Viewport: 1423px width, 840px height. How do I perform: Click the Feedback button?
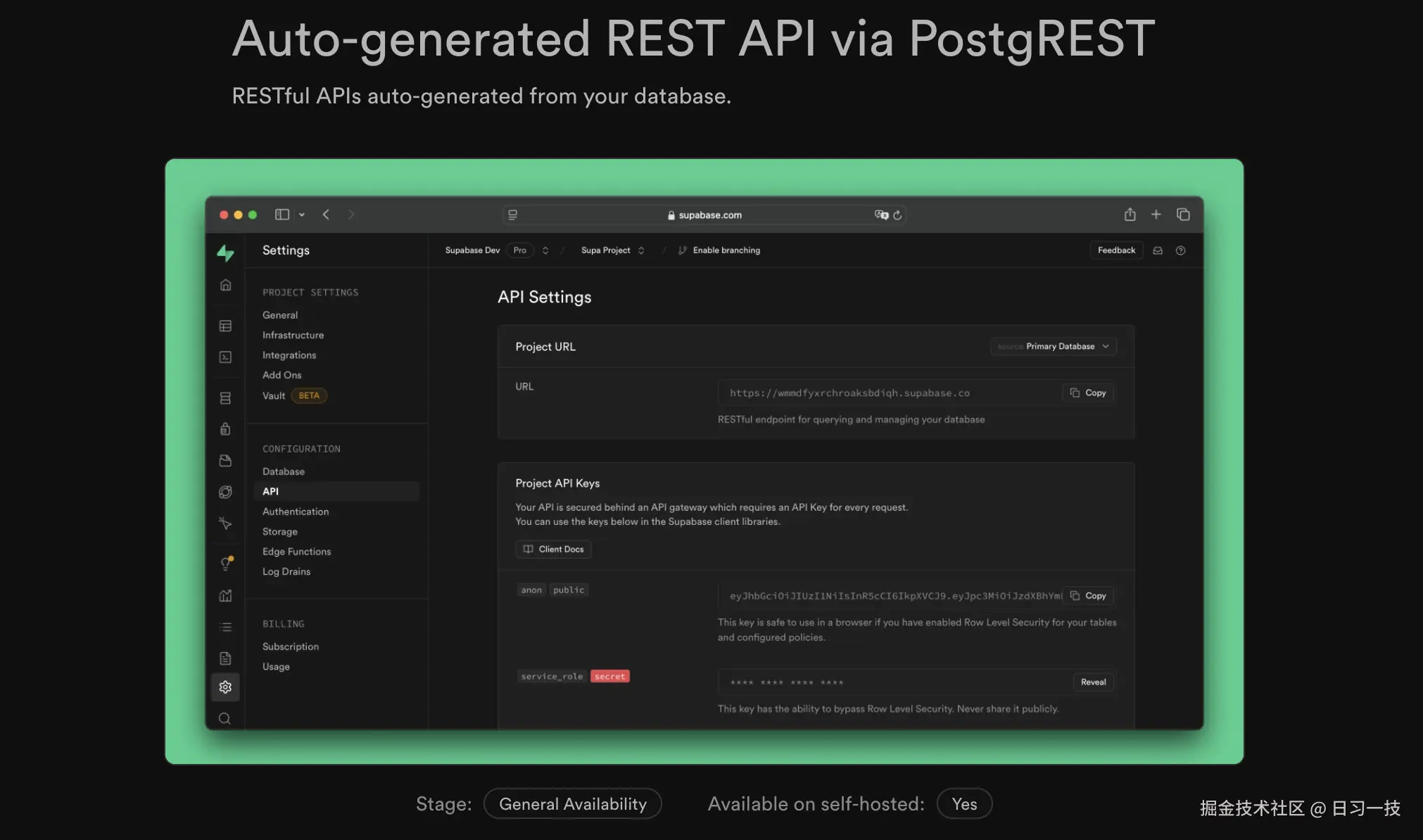(1116, 250)
